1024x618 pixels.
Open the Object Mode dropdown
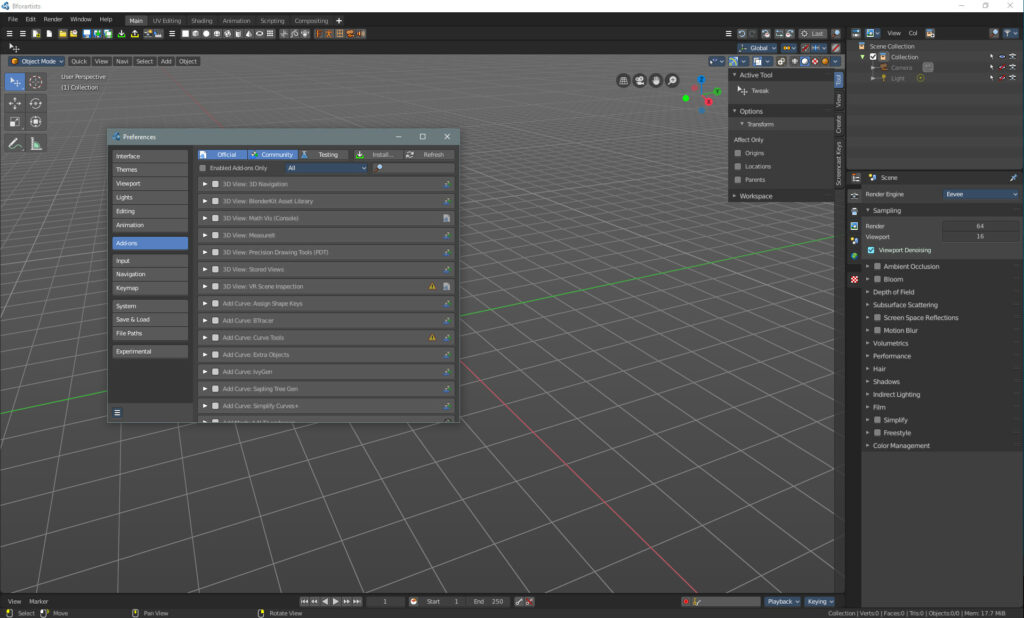click(x=37, y=61)
